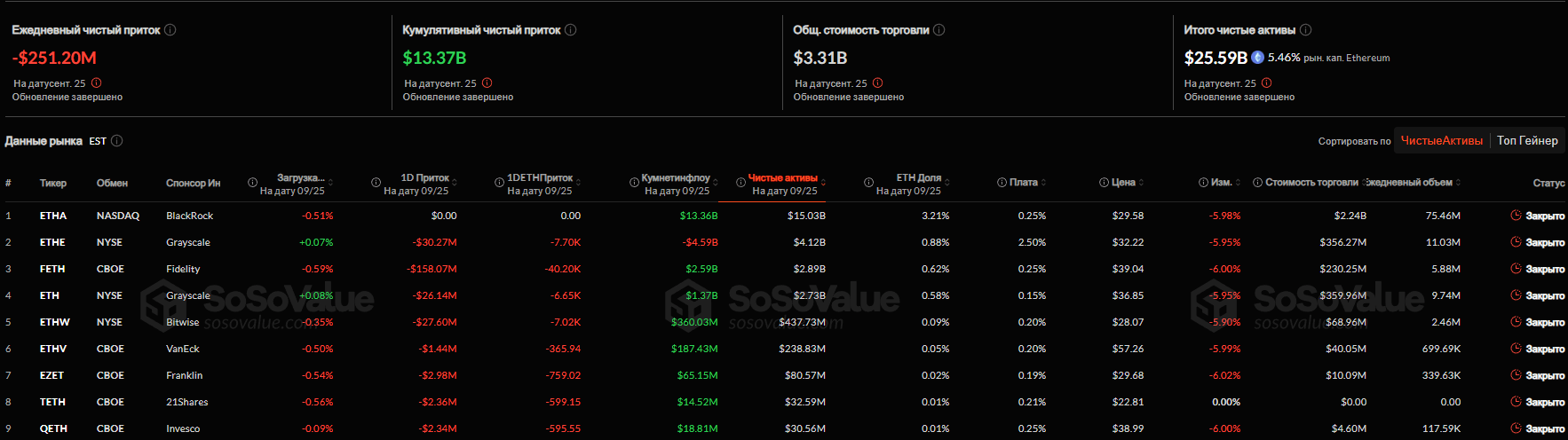Screen dimensions: 1568x440
Task: Click info icon of Изм. column
Action: point(1203,182)
